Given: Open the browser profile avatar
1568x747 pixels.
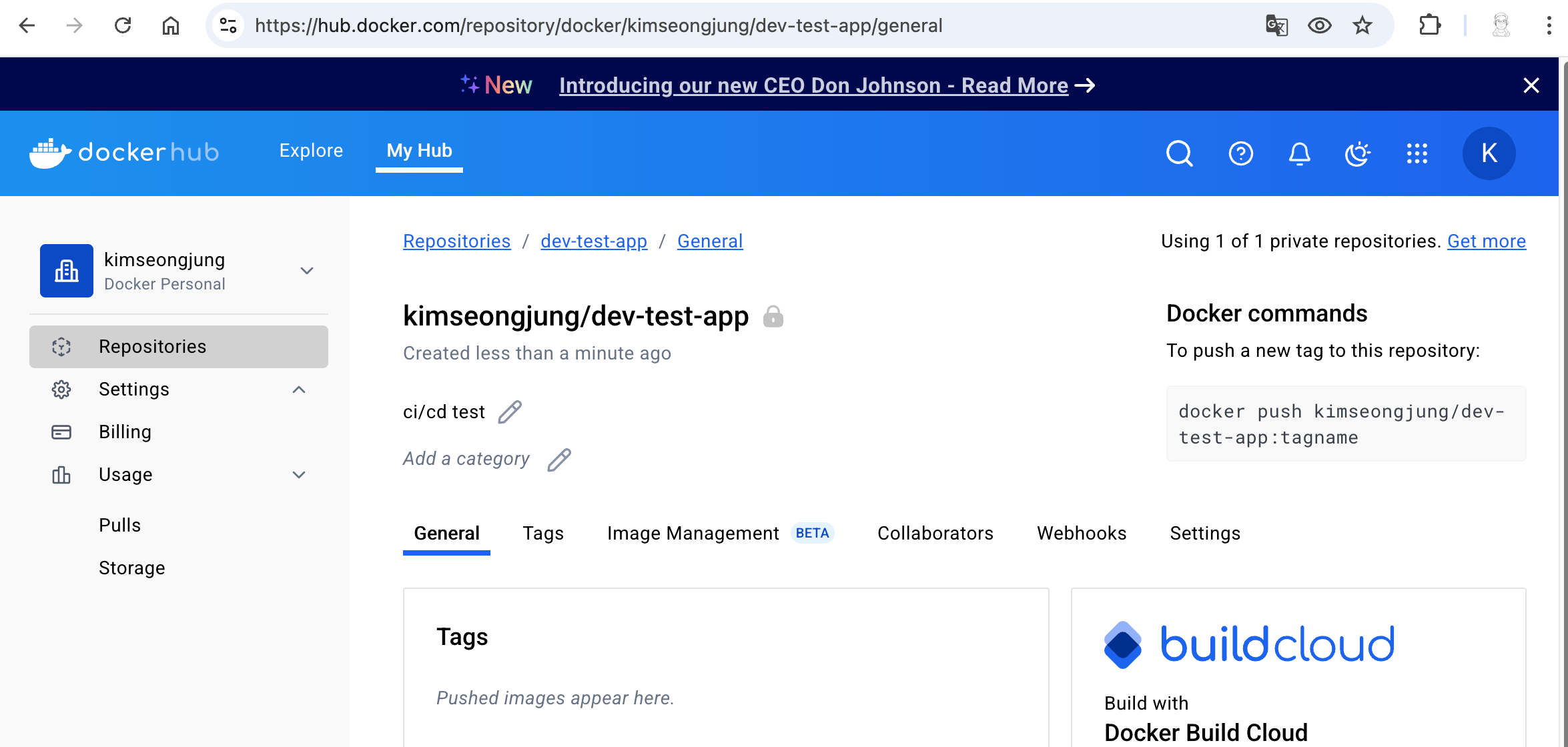Looking at the screenshot, I should (x=1501, y=26).
